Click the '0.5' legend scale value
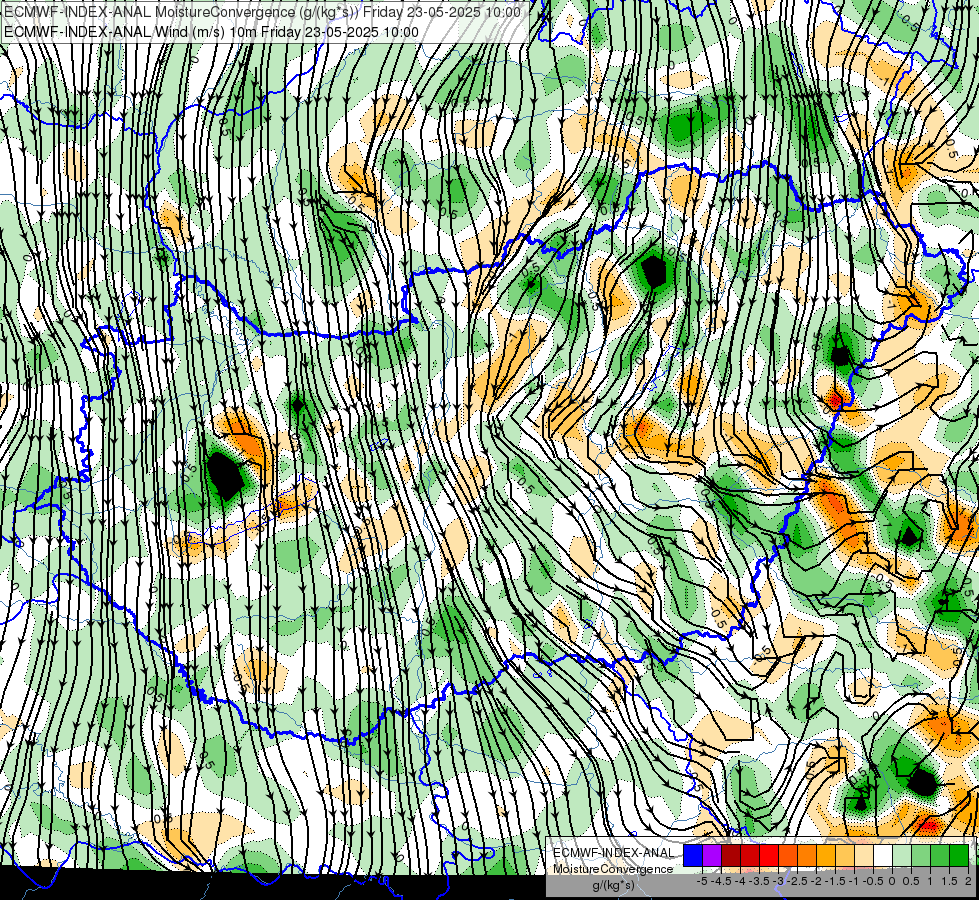Image resolution: width=979 pixels, height=900 pixels. 912,881
